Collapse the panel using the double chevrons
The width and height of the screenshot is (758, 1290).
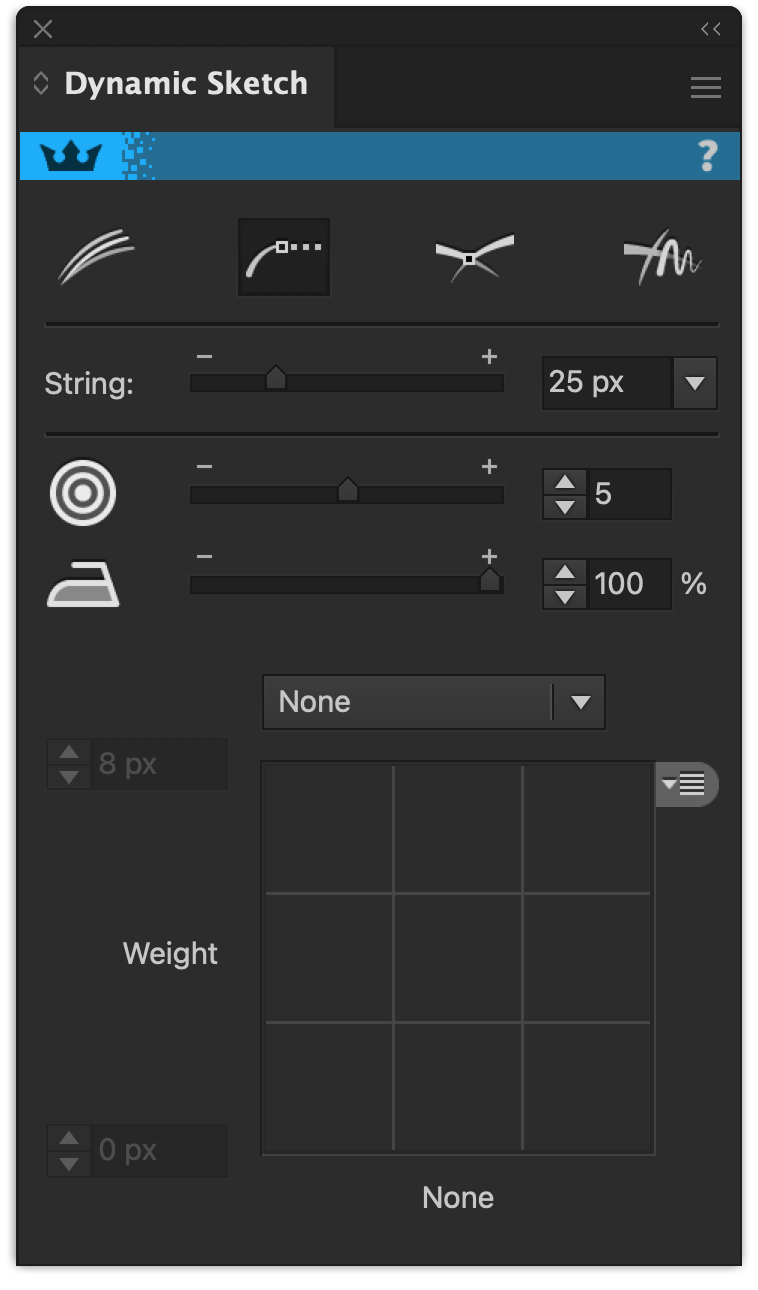[712, 29]
